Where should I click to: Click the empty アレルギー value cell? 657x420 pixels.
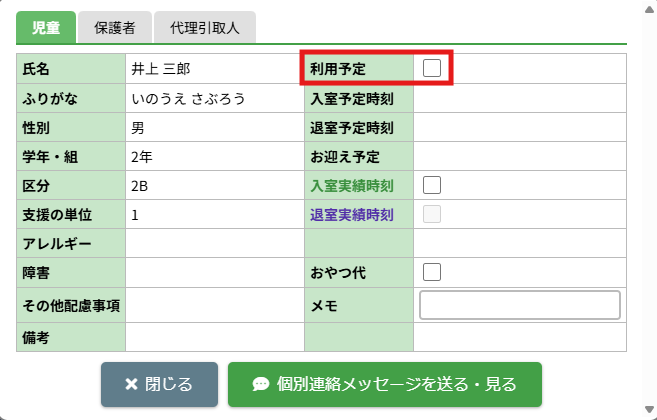tap(214, 244)
